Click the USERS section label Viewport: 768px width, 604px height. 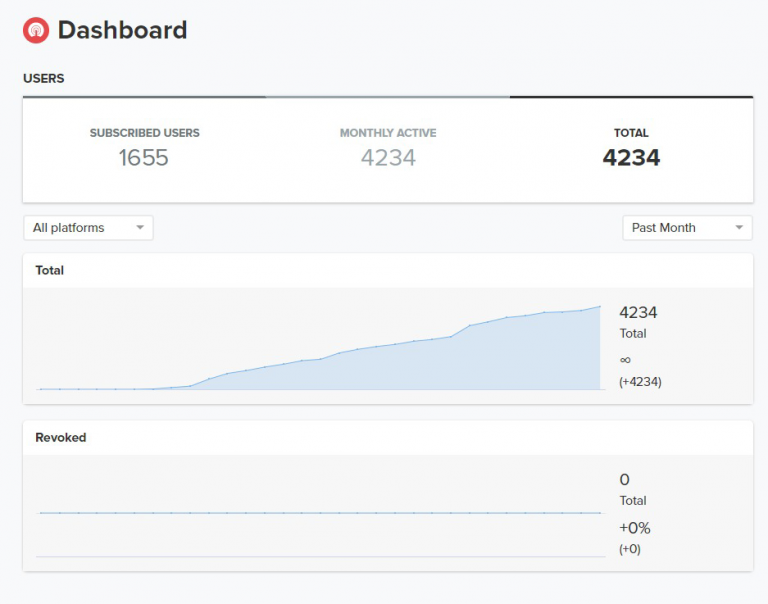[44, 78]
